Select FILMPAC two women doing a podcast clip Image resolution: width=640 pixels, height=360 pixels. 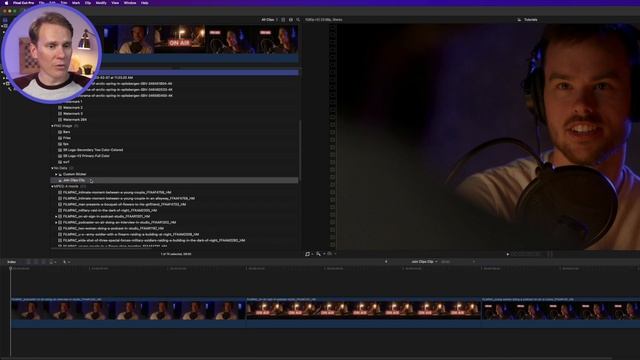pyautogui.click(x=113, y=228)
